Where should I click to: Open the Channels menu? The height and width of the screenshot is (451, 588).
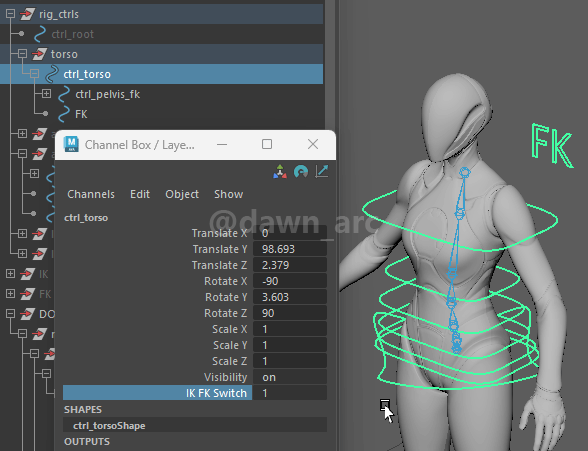click(x=91, y=194)
